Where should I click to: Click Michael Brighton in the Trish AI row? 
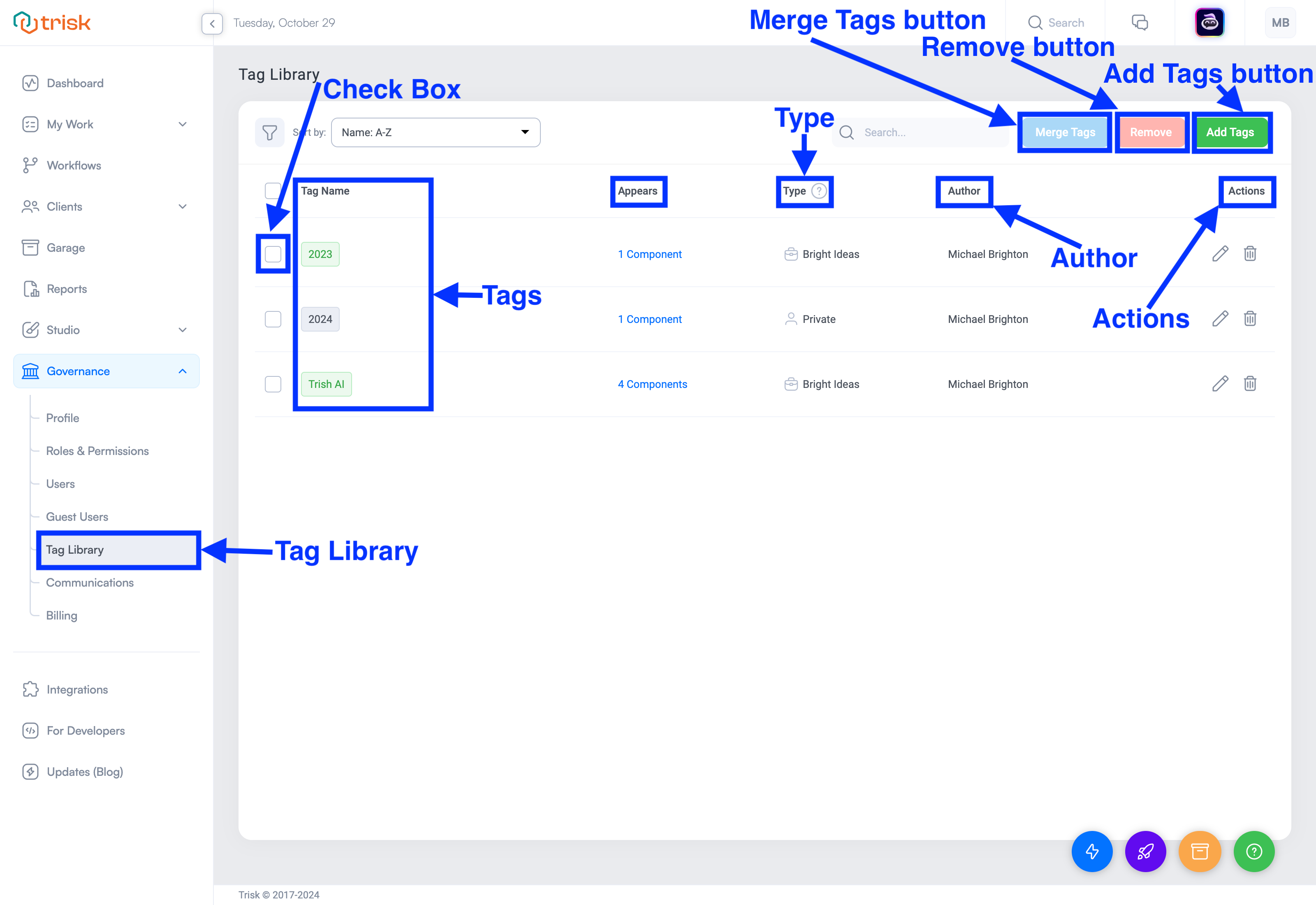pos(987,385)
